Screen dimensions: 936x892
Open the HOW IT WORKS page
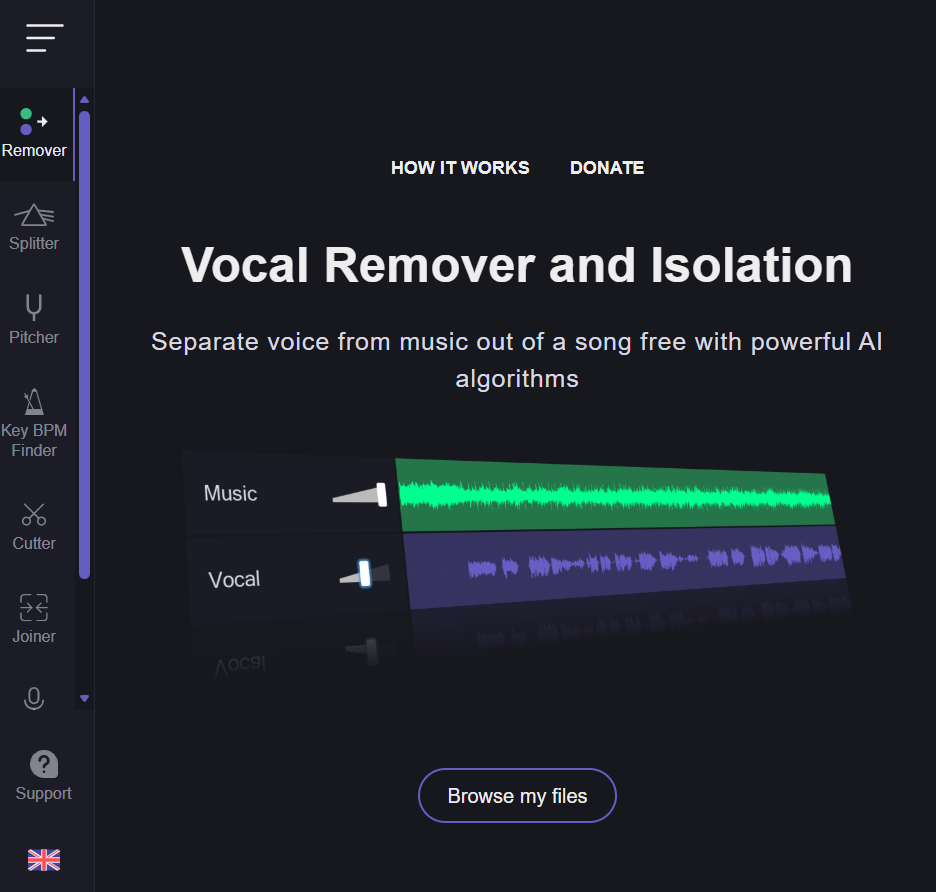pyautogui.click(x=459, y=167)
